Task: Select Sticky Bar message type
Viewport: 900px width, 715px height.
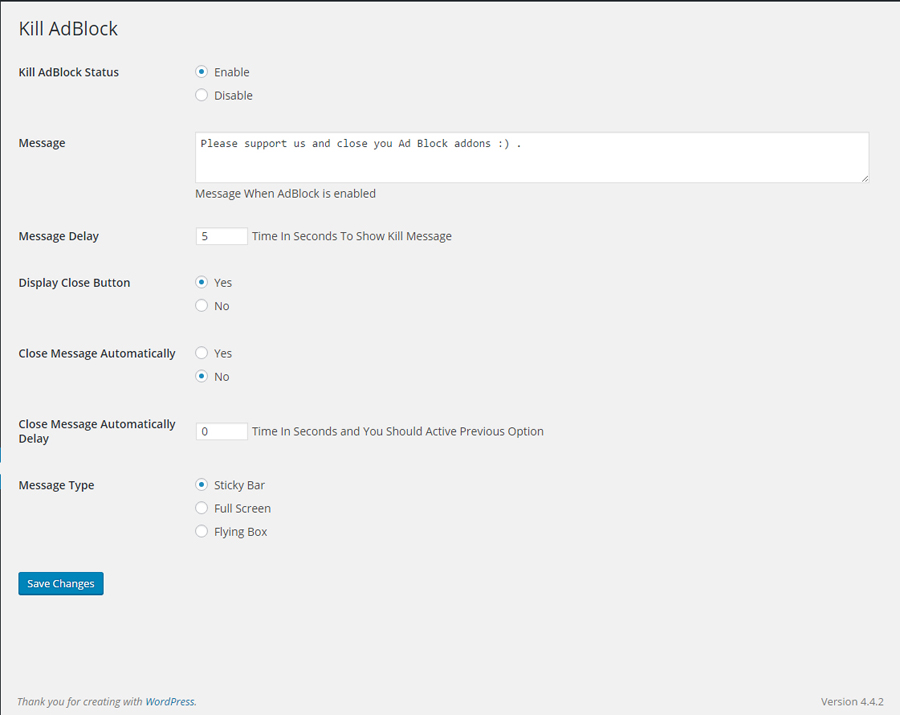Action: point(202,485)
